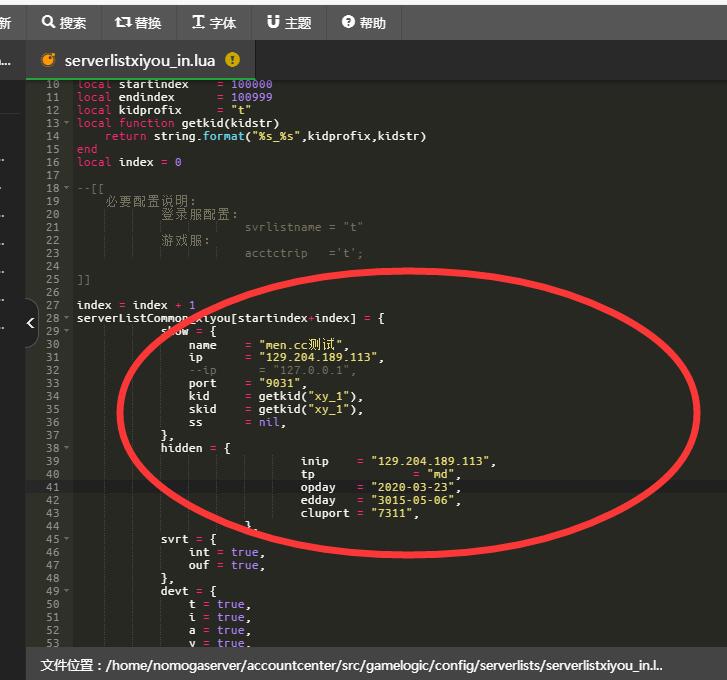Click the port value "9031"
This screenshot has width=727, height=680.
280,383
